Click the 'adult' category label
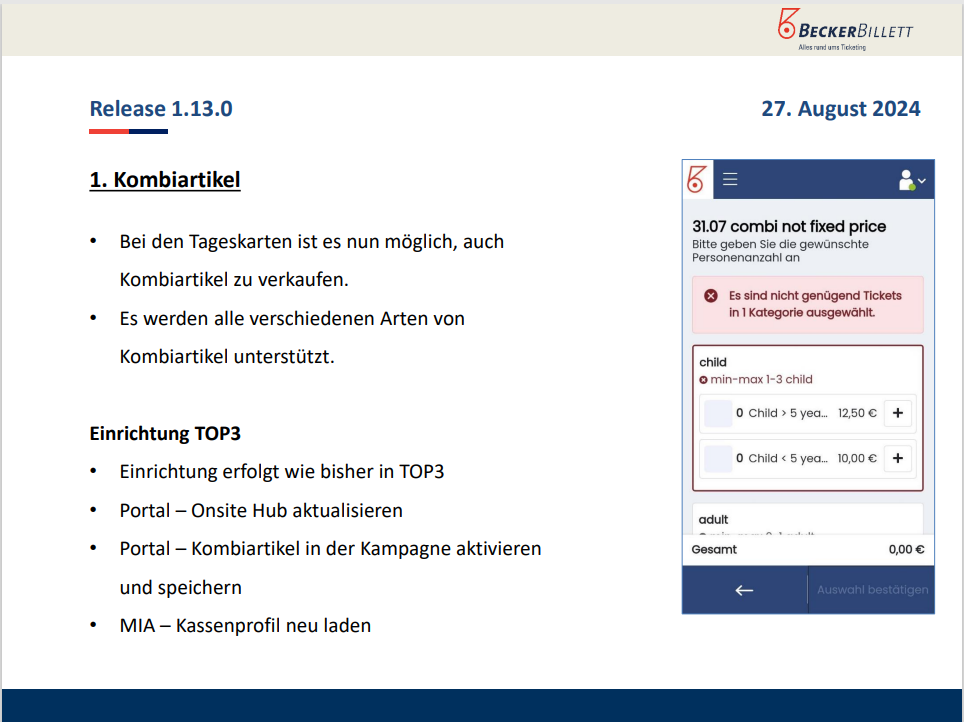Screen dimensions: 964x722 point(713,520)
